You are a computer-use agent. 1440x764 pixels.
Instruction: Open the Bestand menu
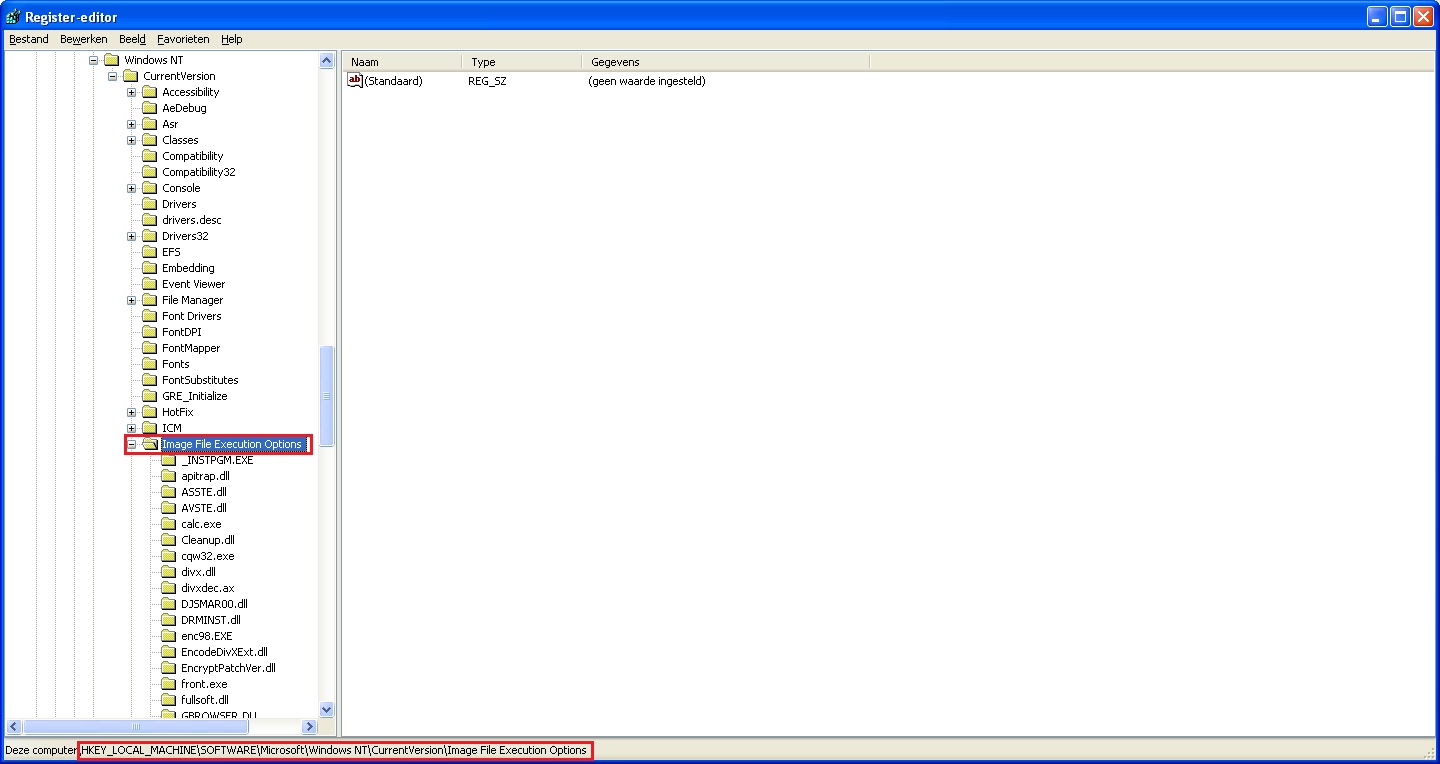pyautogui.click(x=28, y=39)
